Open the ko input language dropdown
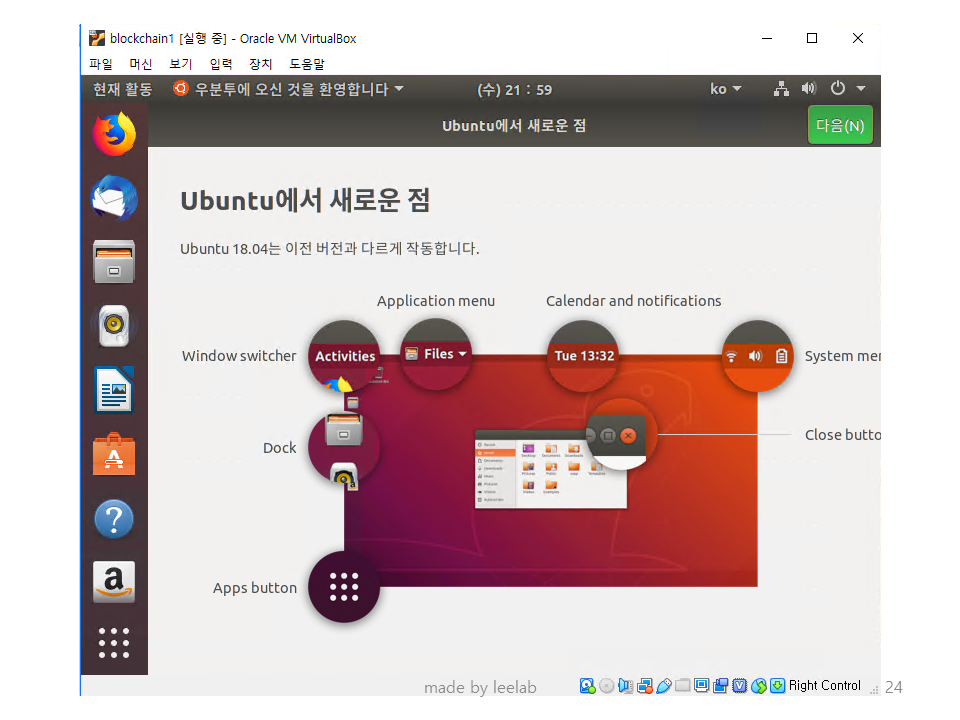This screenshot has width=960, height=720. (726, 89)
